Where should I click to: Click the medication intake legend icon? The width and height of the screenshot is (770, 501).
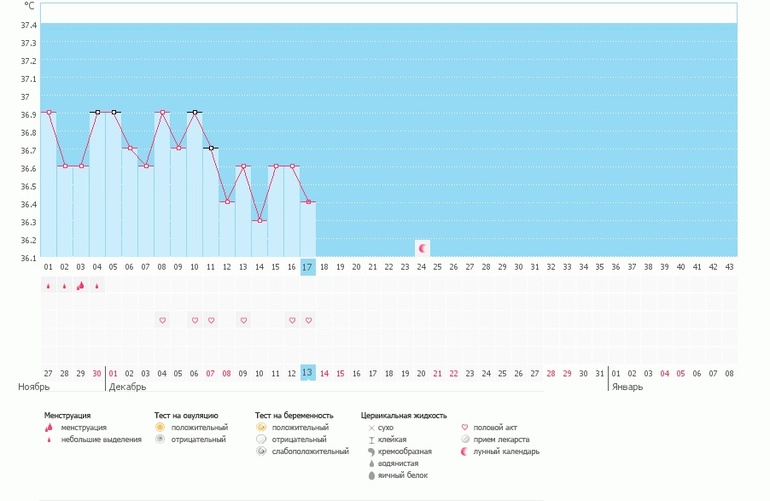click(x=464, y=439)
